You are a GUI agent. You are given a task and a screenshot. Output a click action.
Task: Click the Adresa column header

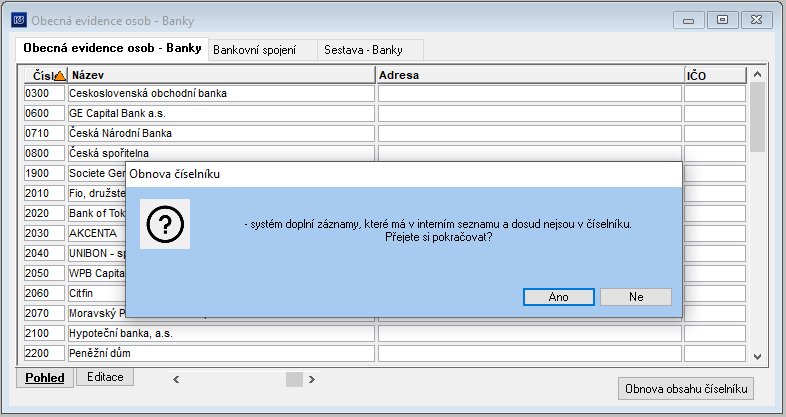(x=530, y=75)
